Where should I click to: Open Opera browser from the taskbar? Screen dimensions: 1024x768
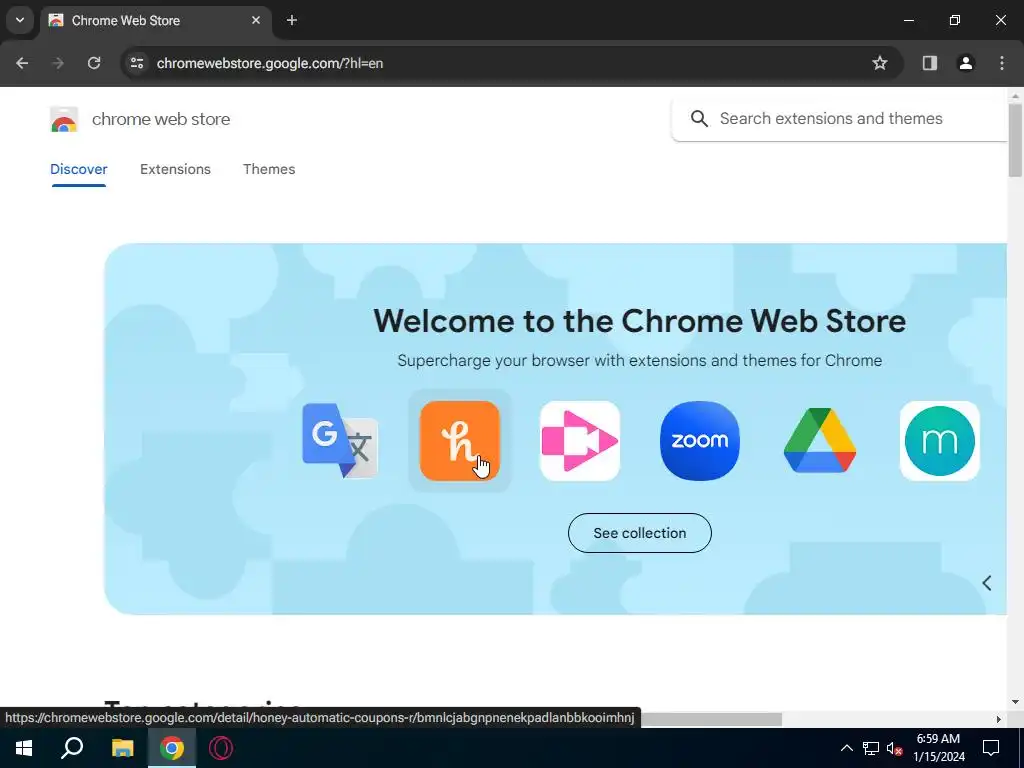click(221, 748)
